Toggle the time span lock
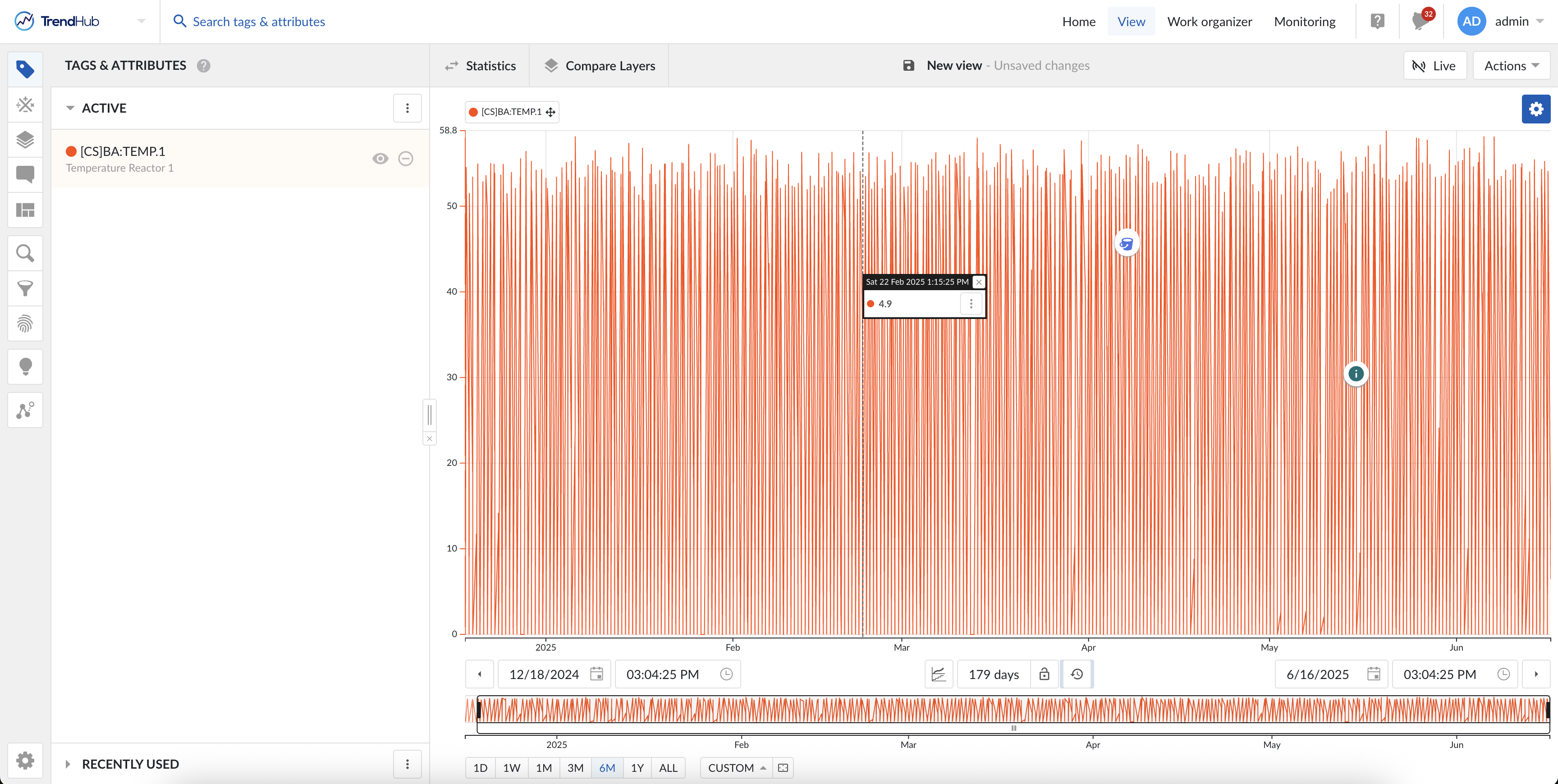Screen dimensions: 1558x784 coord(1044,674)
